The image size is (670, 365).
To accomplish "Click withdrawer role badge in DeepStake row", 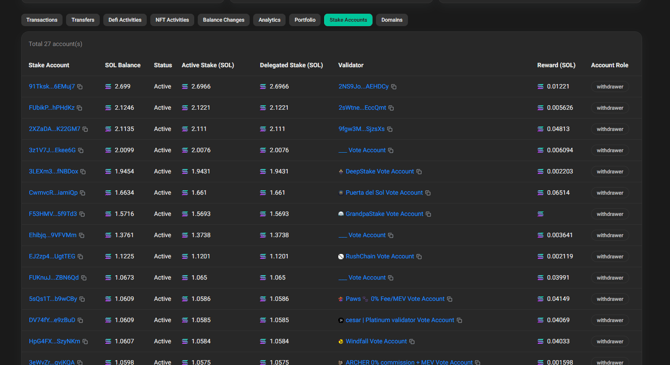I will (610, 172).
